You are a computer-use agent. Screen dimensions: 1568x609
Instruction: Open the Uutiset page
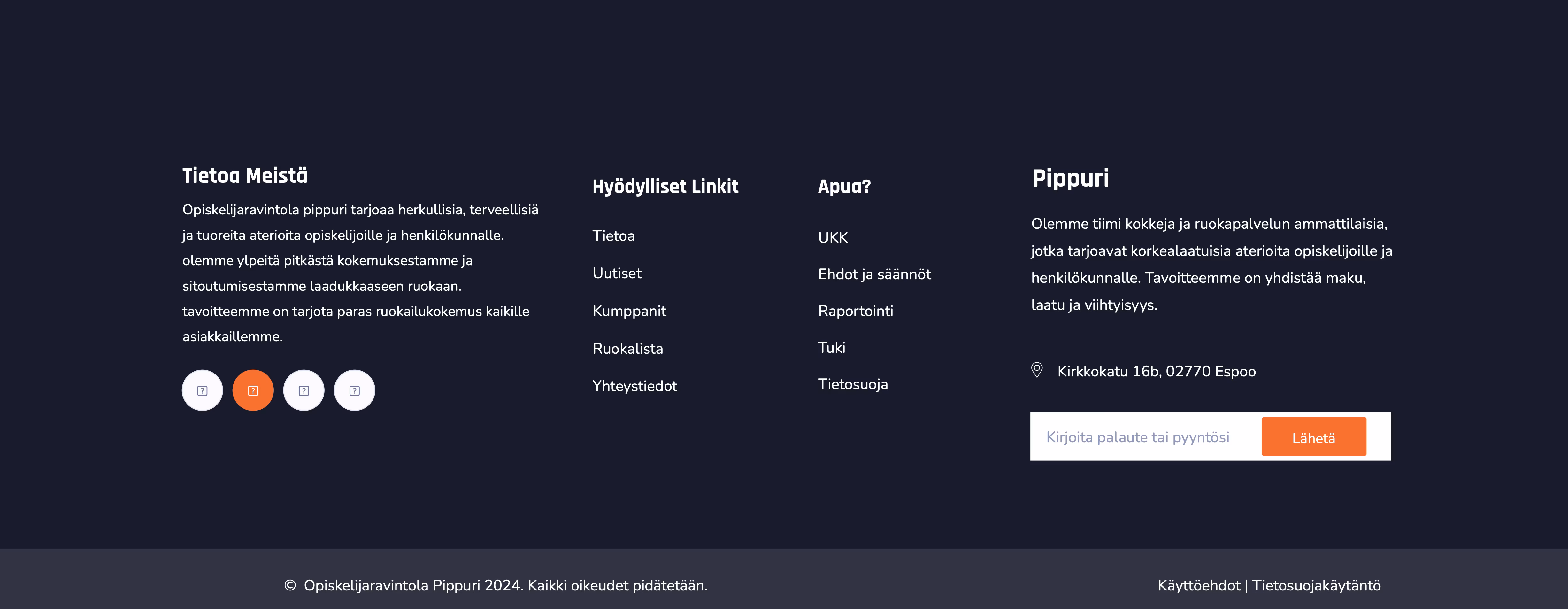(x=617, y=274)
